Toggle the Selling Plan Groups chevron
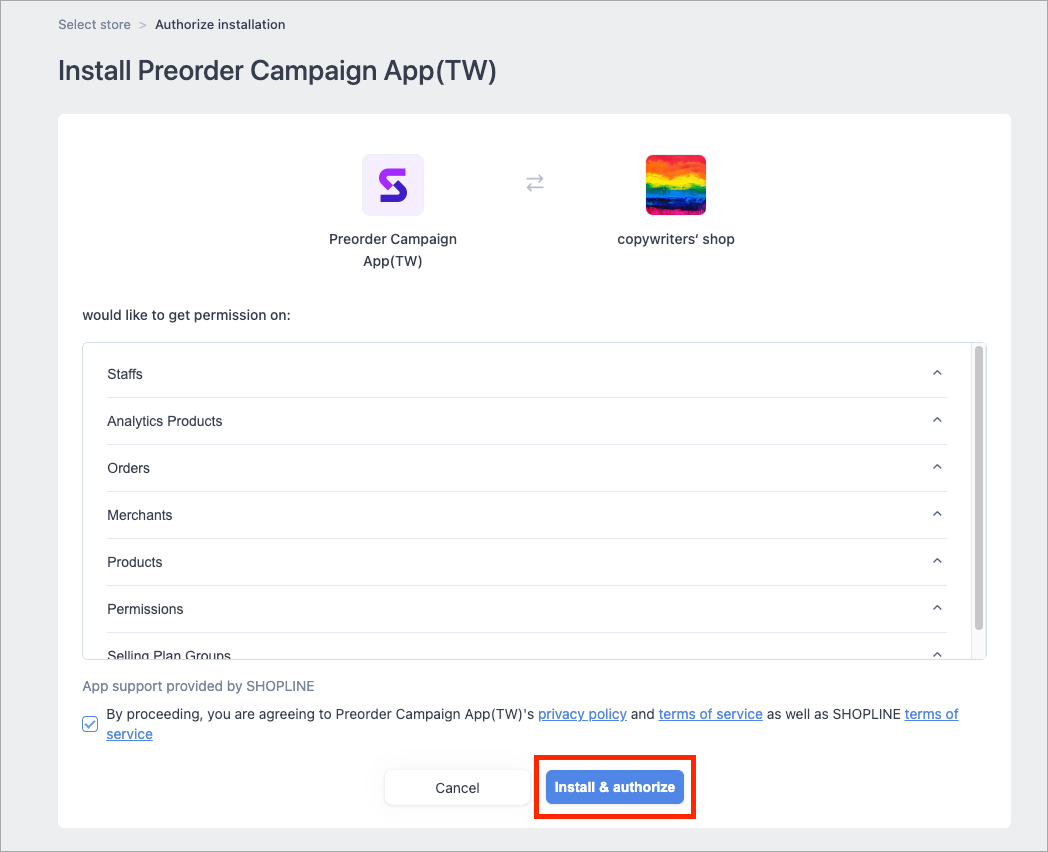 coord(937,654)
